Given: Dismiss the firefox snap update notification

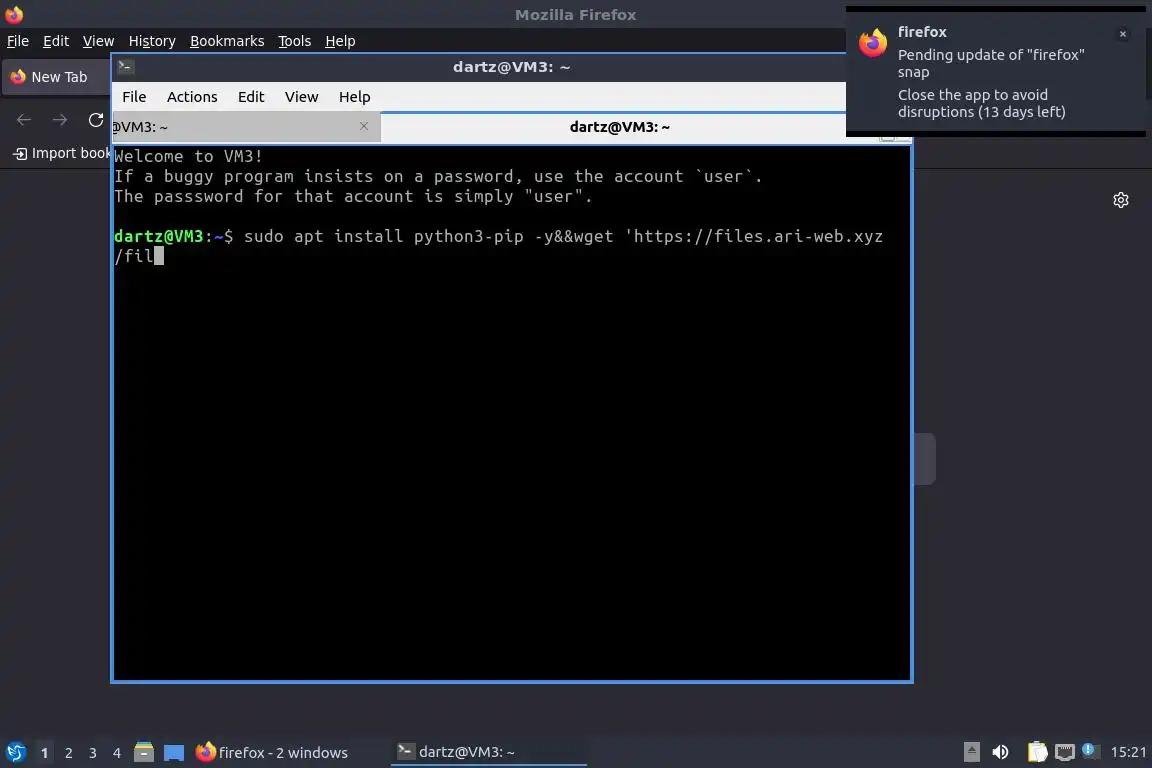Looking at the screenshot, I should [1122, 34].
